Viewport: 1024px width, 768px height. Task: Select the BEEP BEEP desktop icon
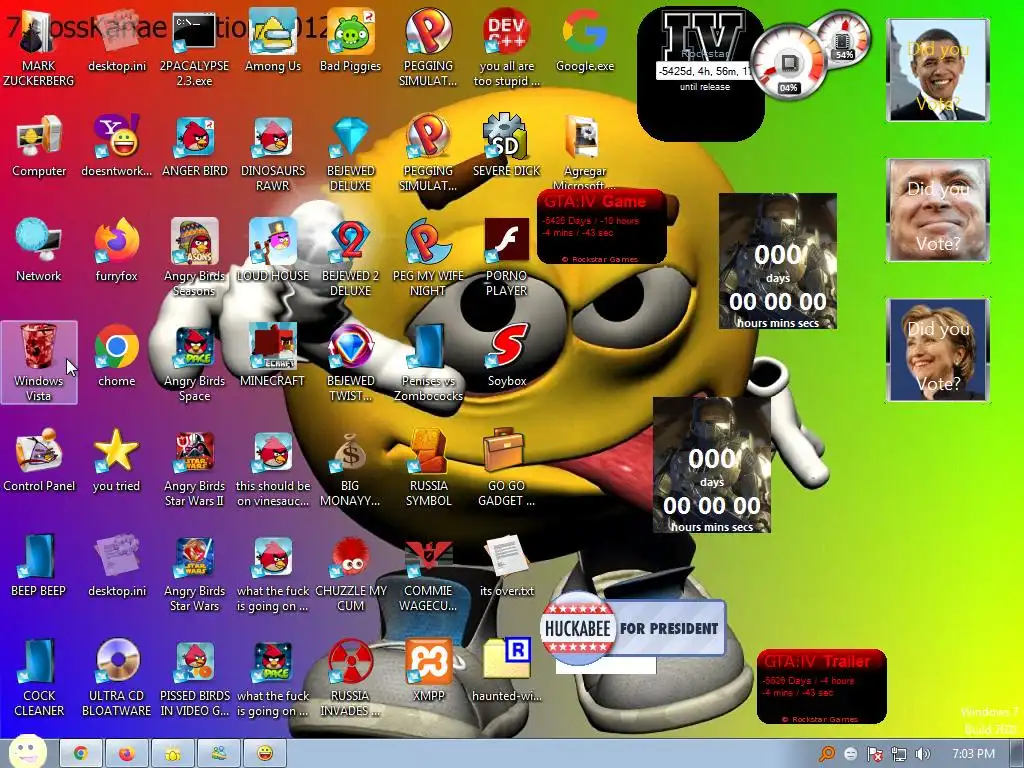[x=39, y=566]
